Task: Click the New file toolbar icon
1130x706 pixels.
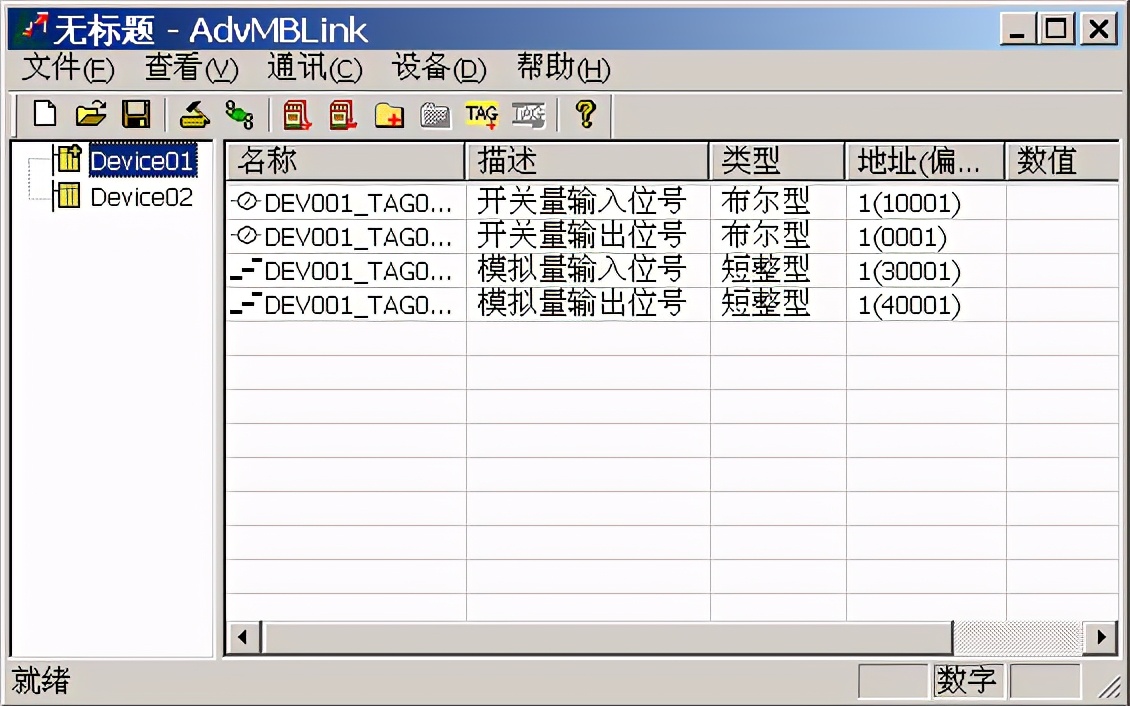Action: (x=45, y=114)
